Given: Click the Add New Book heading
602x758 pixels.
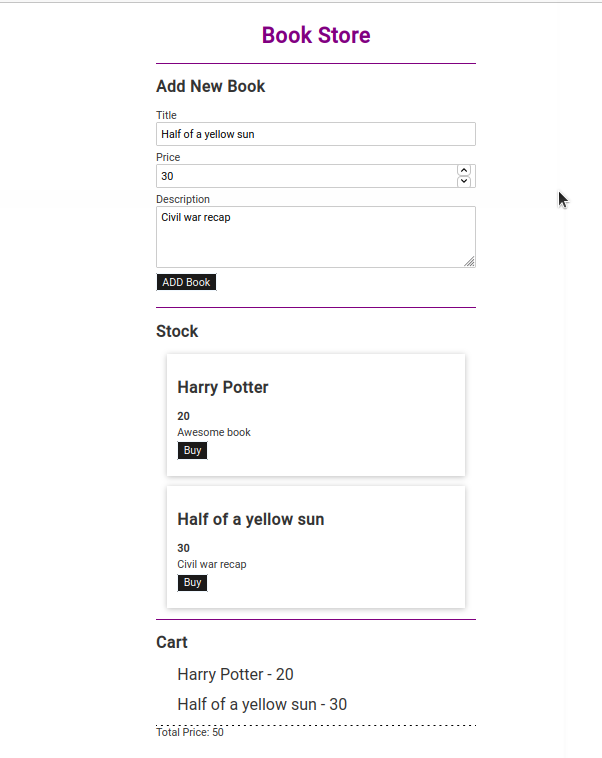Looking at the screenshot, I should pyautogui.click(x=210, y=86).
